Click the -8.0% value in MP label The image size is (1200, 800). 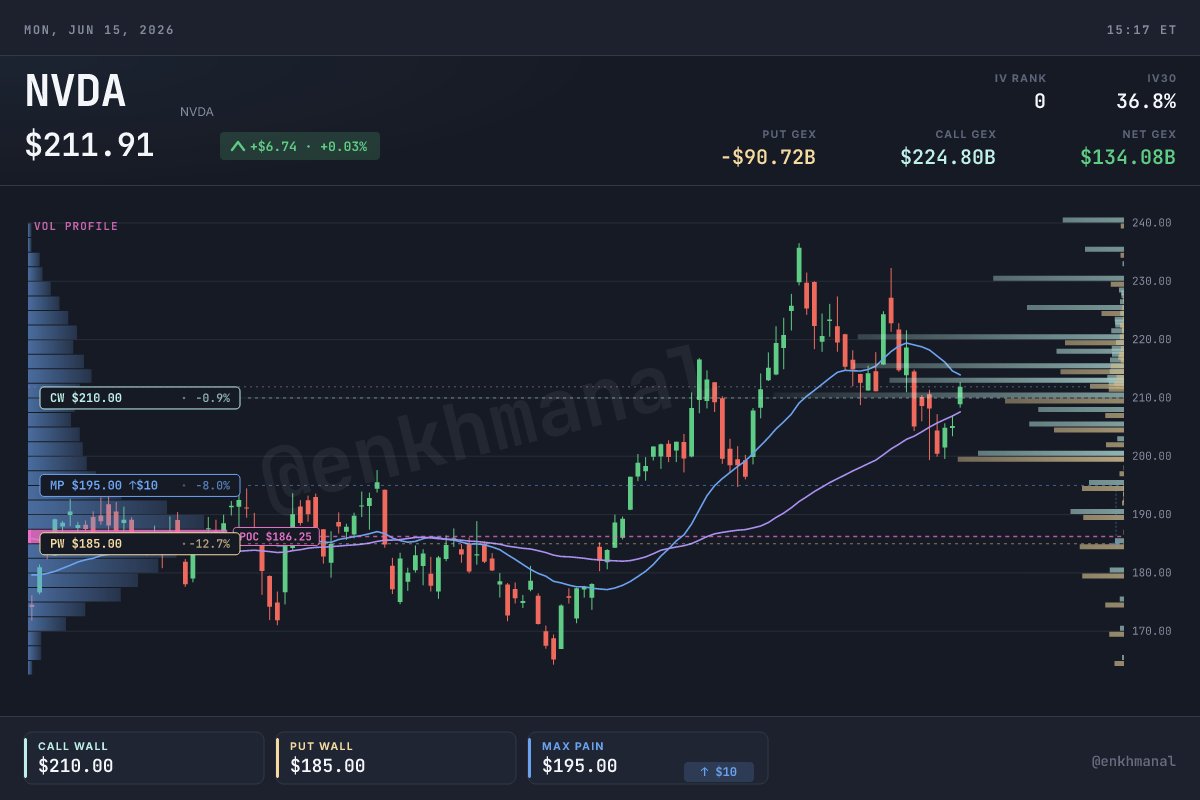(x=214, y=486)
